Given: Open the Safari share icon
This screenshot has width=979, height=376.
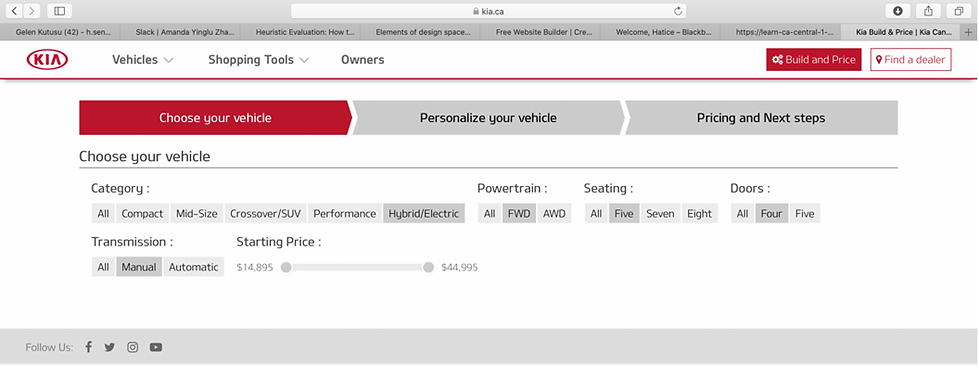Looking at the screenshot, I should (928, 11).
